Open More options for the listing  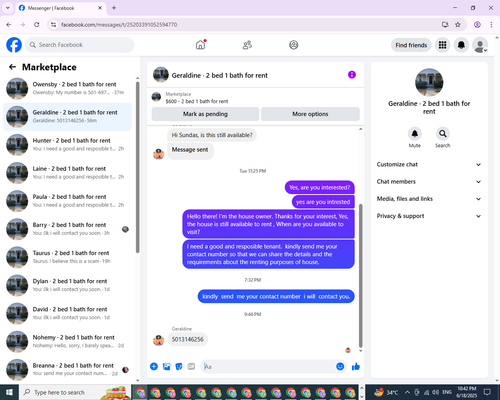point(310,114)
